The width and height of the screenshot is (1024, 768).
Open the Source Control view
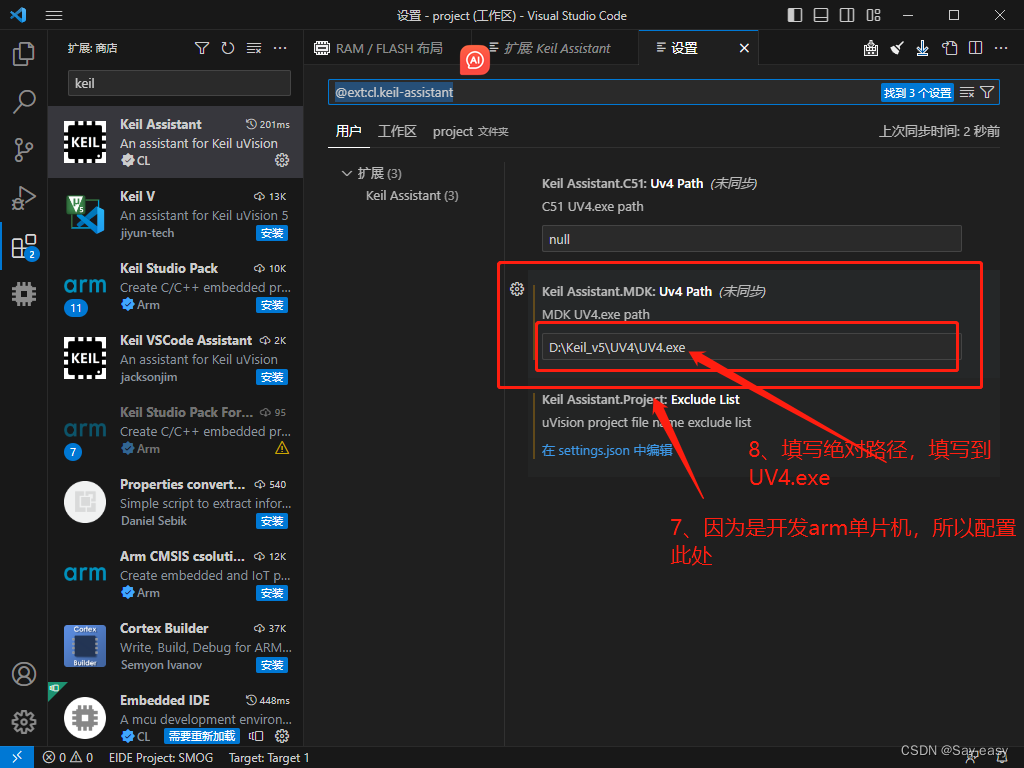point(24,150)
